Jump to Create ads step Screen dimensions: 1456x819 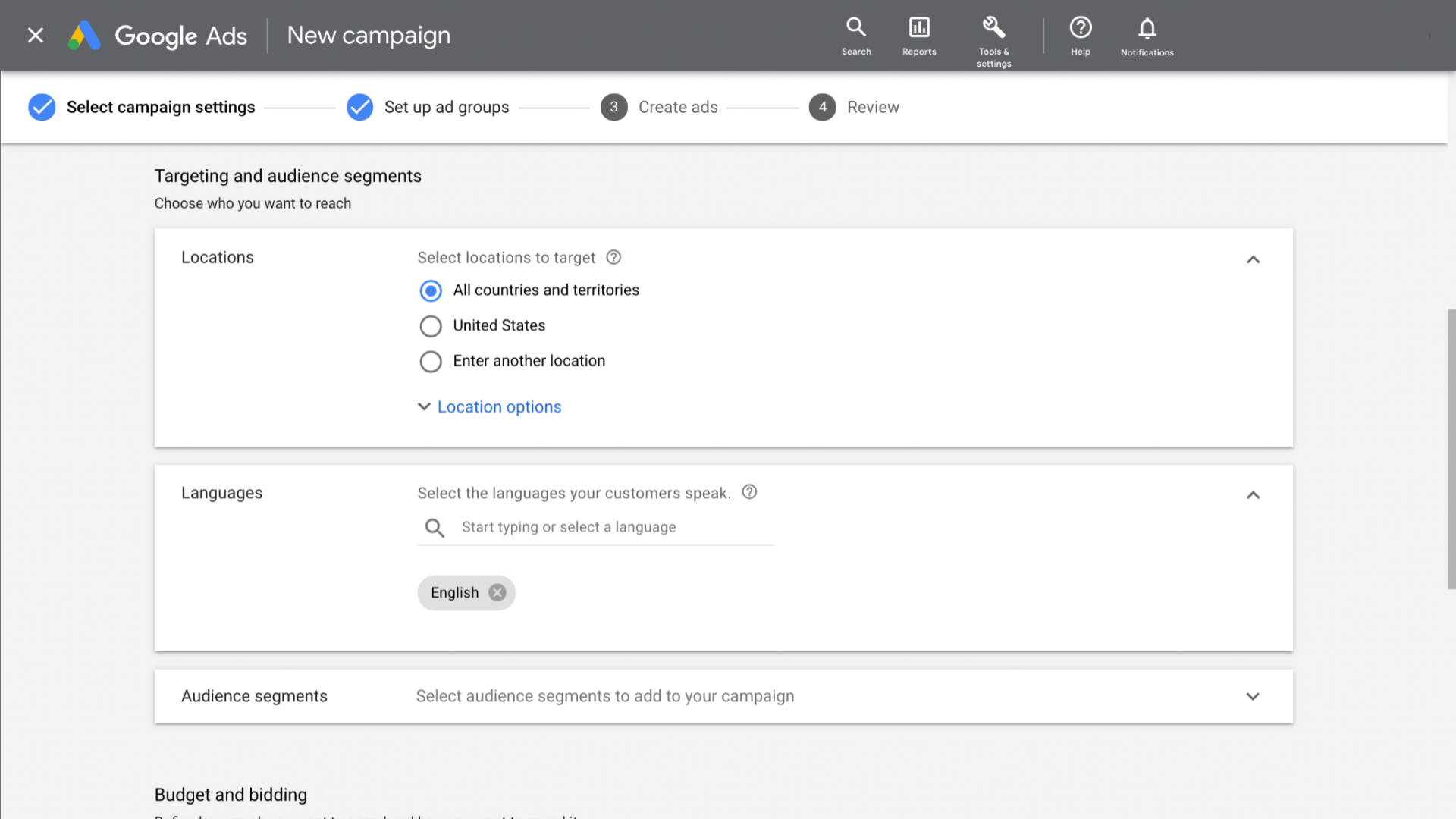coord(677,107)
